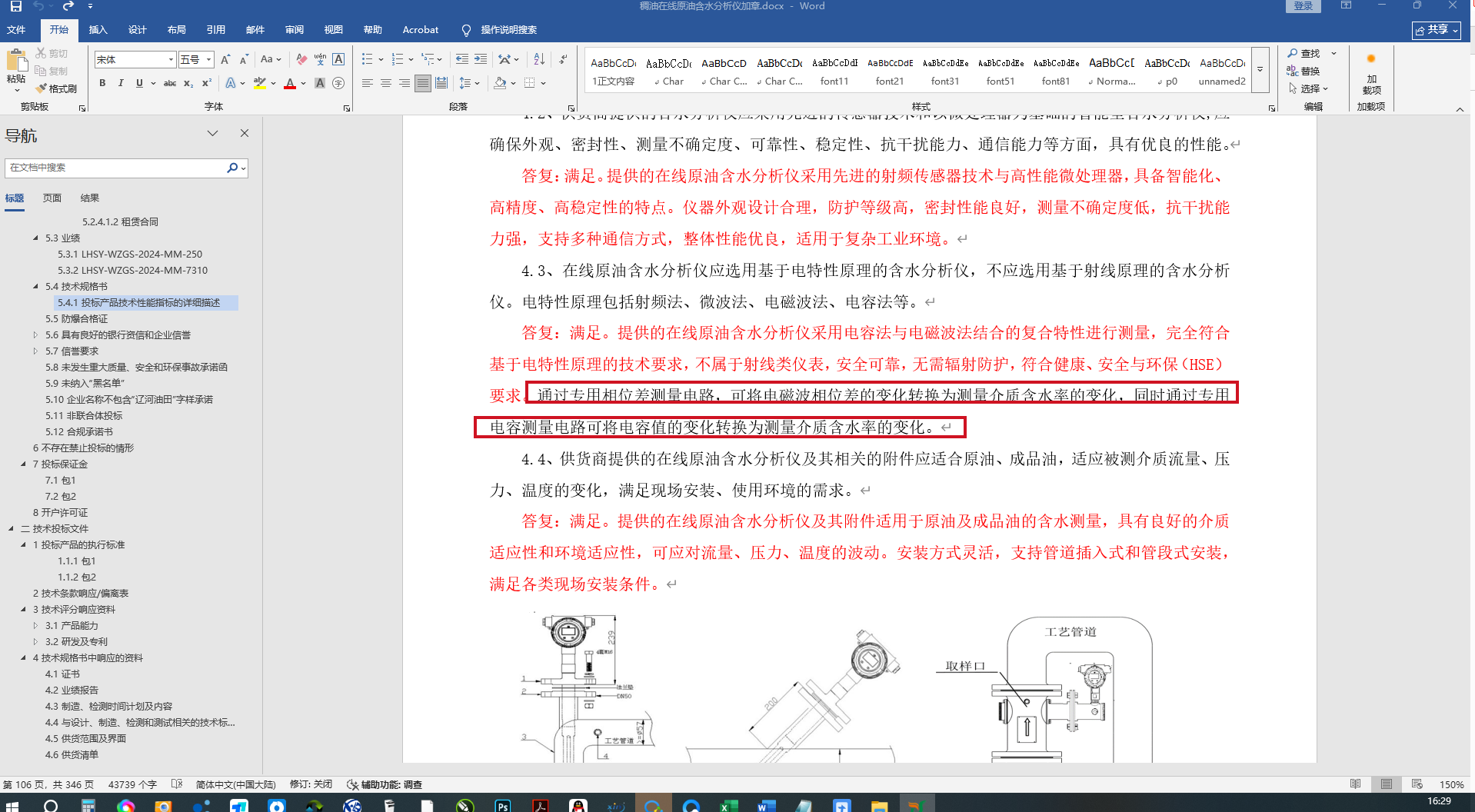Apply the red font color
Viewport: 1475px width, 812px height.
[290, 83]
